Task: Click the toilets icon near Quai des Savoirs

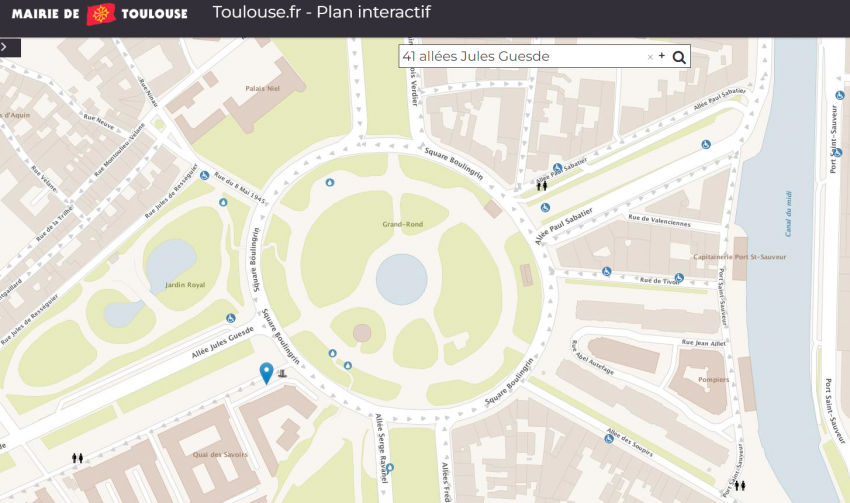Action: click(x=78, y=458)
